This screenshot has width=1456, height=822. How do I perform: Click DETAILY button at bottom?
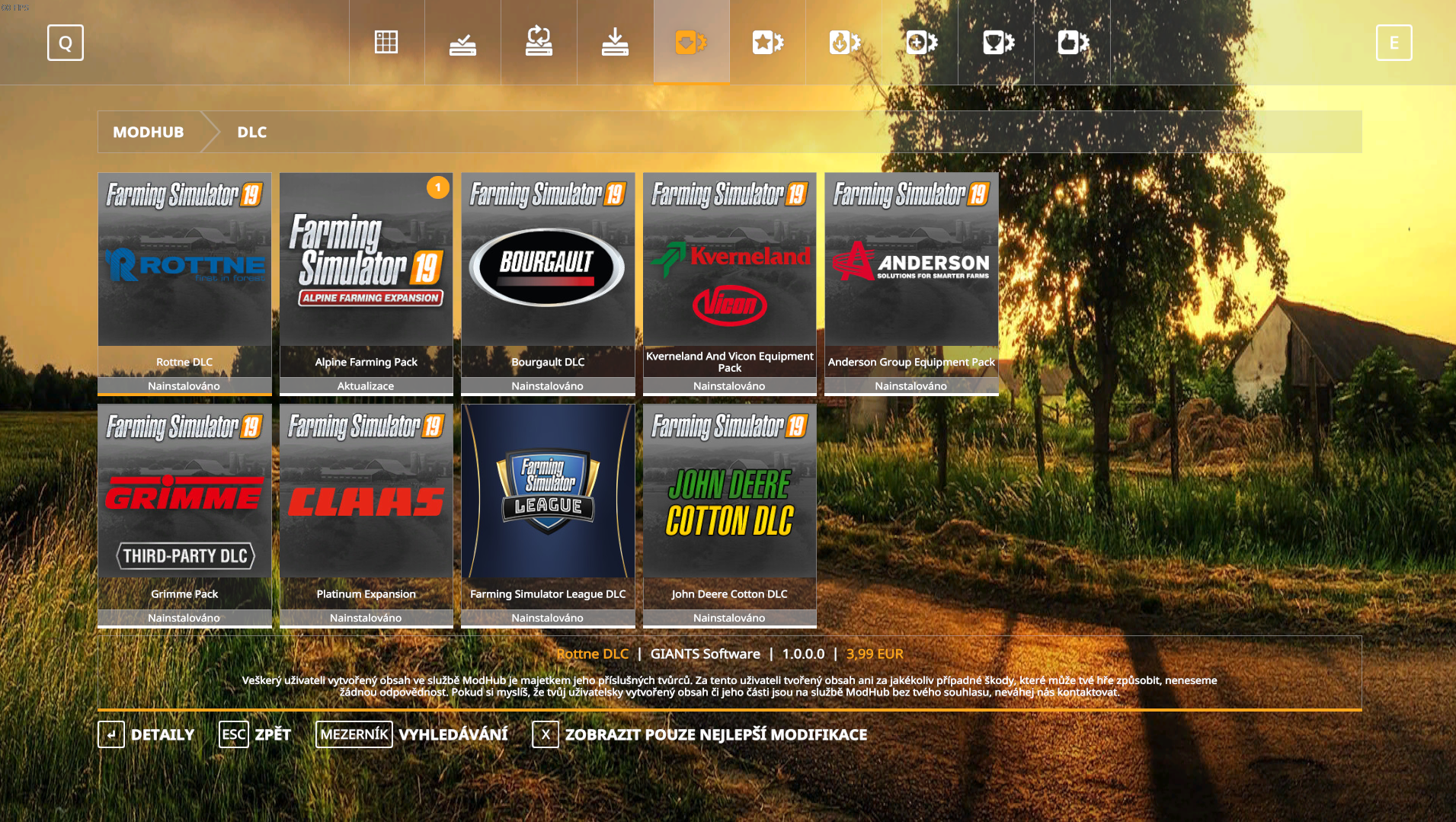[146, 734]
